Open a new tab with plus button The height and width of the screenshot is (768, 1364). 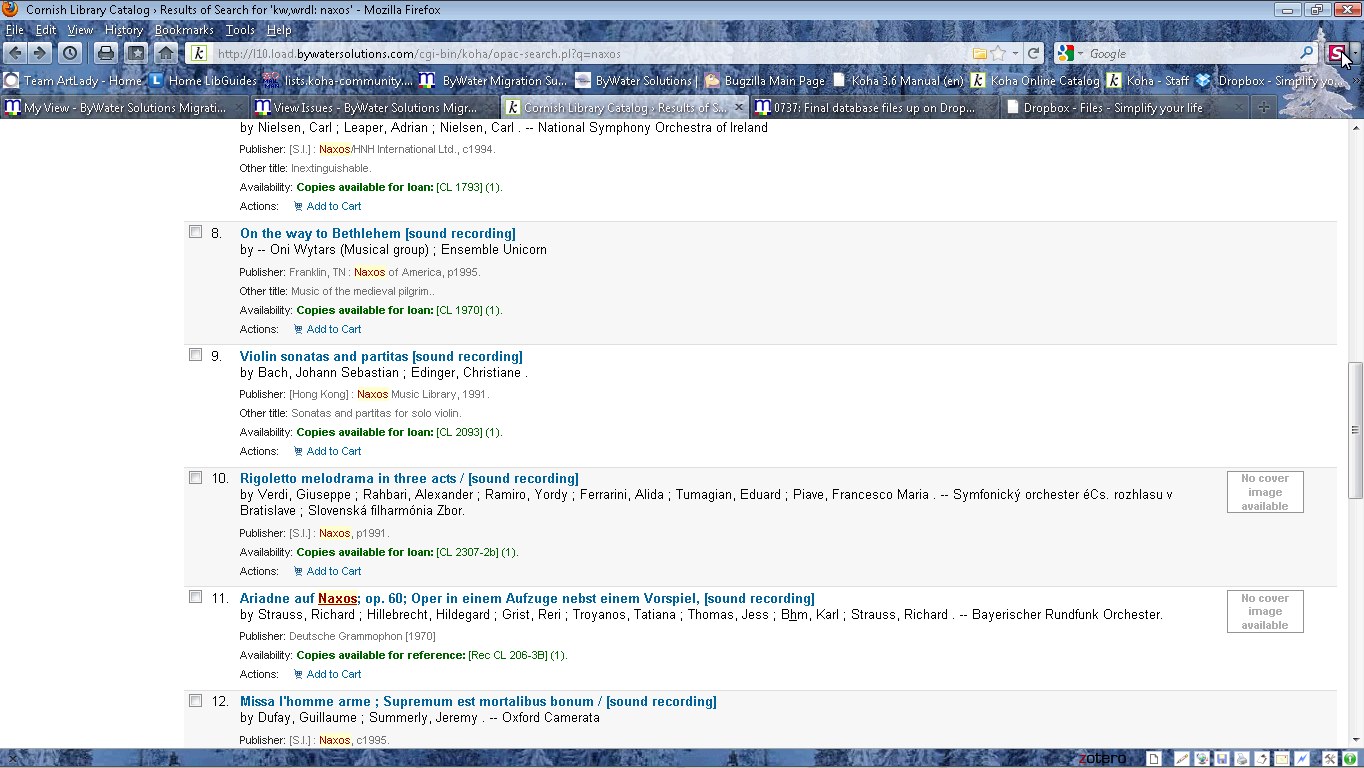(x=1264, y=107)
